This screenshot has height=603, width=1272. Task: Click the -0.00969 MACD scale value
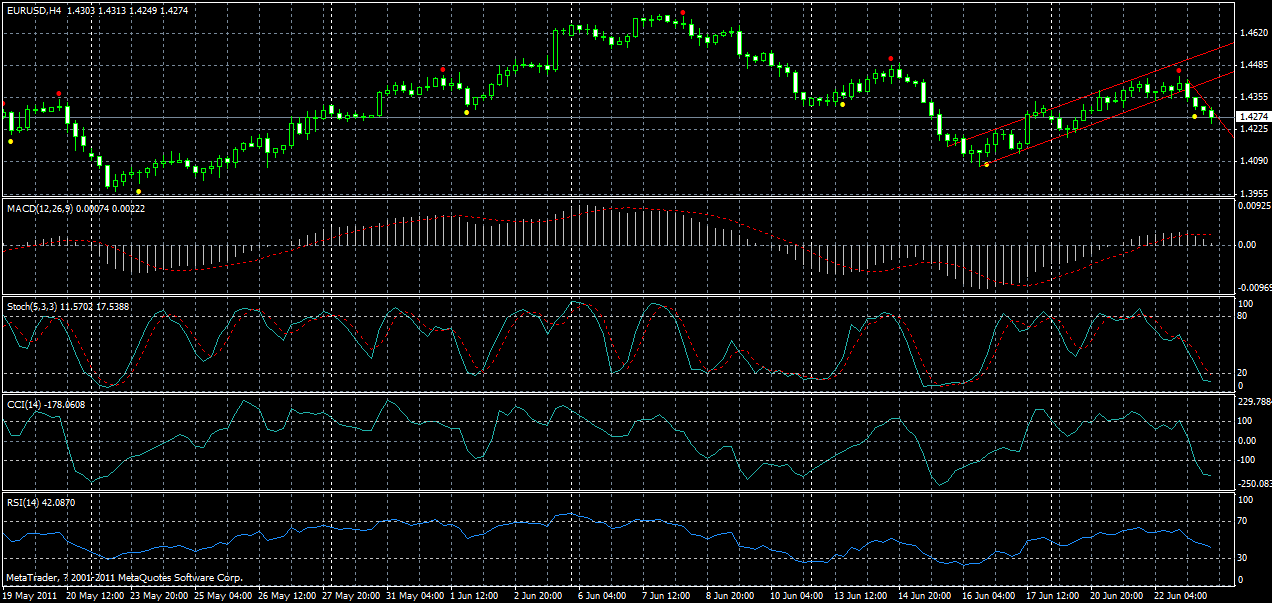pos(1254,286)
